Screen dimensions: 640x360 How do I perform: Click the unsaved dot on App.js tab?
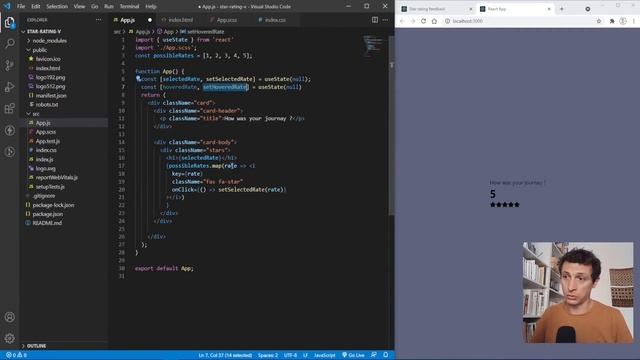[150, 20]
